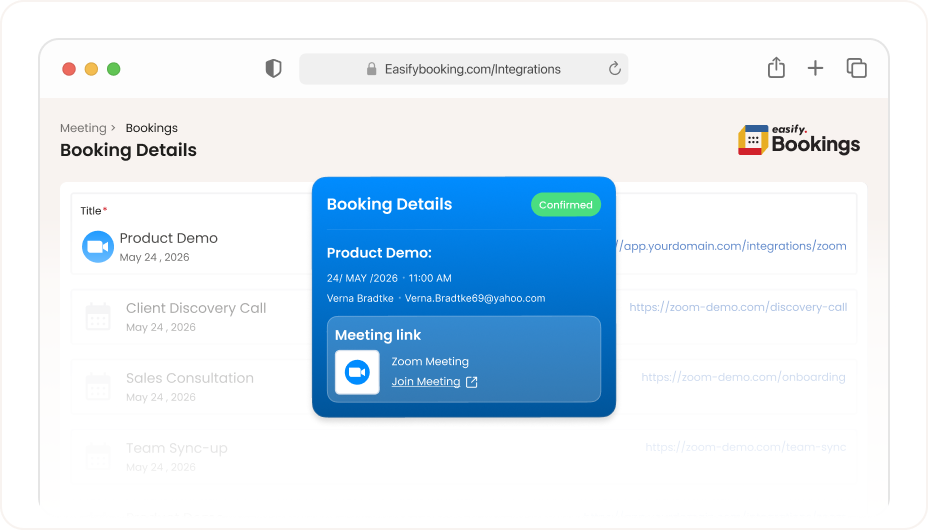Click the green maximize window button
The width and height of the screenshot is (928, 530).
coord(114,69)
